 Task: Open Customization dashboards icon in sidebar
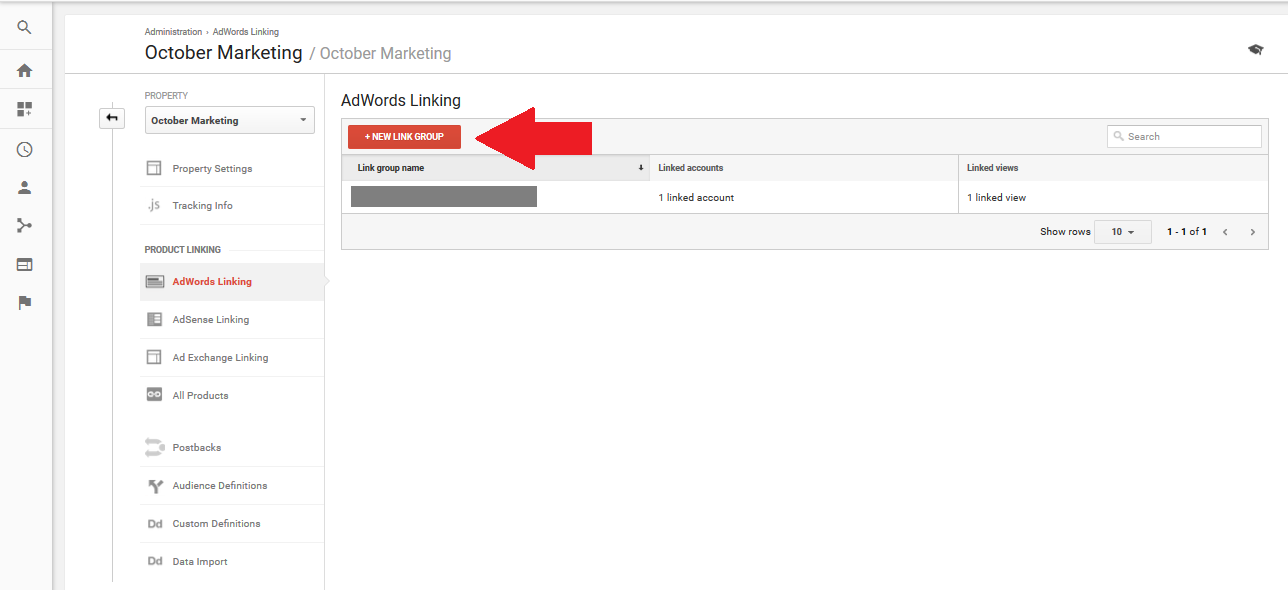(25, 109)
